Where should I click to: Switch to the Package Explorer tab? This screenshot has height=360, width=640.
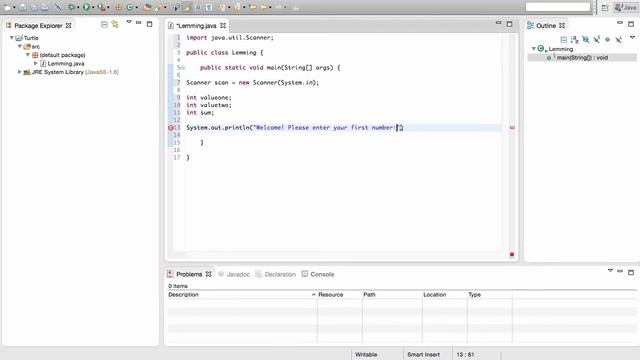pos(38,25)
